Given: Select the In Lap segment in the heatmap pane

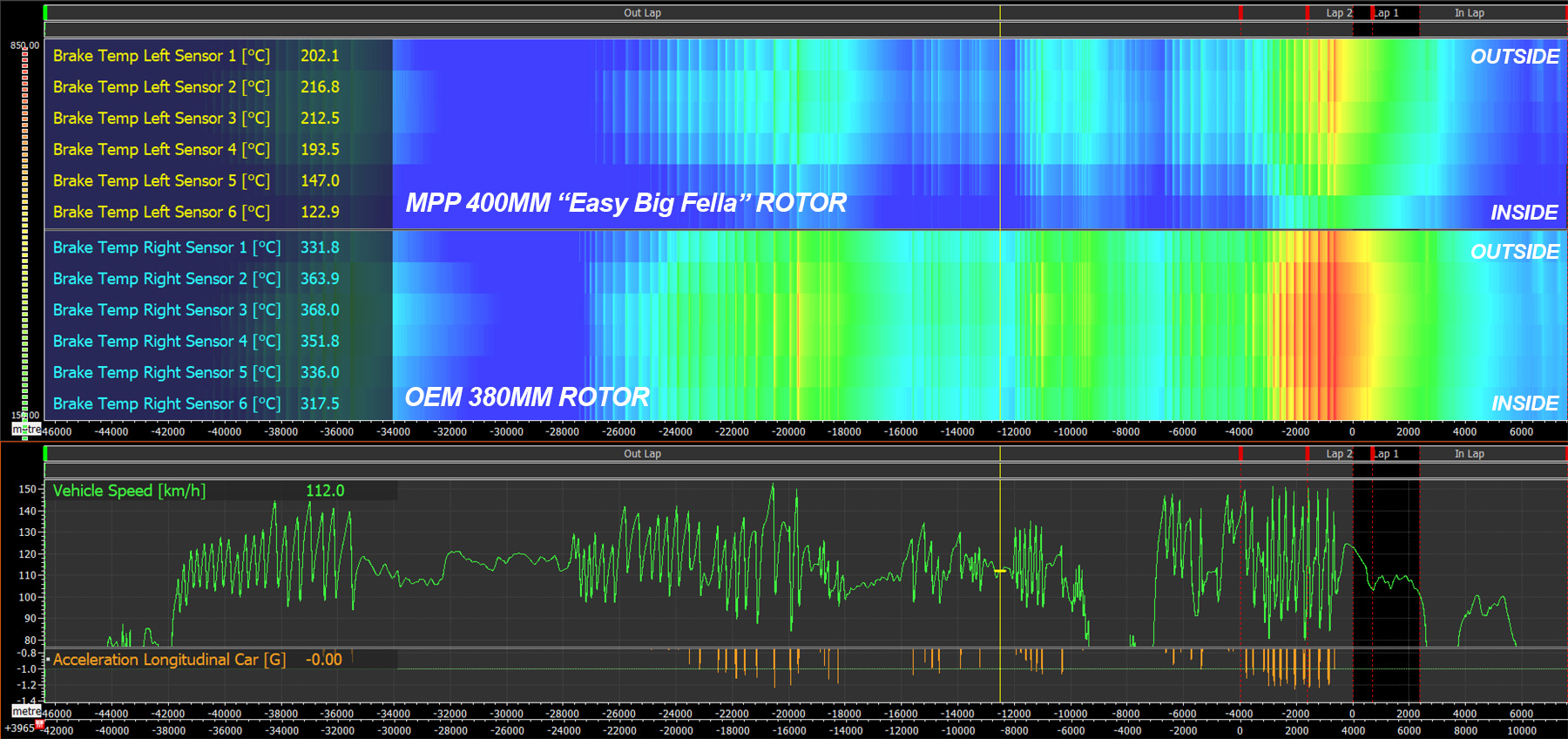Looking at the screenshot, I should [1470, 13].
